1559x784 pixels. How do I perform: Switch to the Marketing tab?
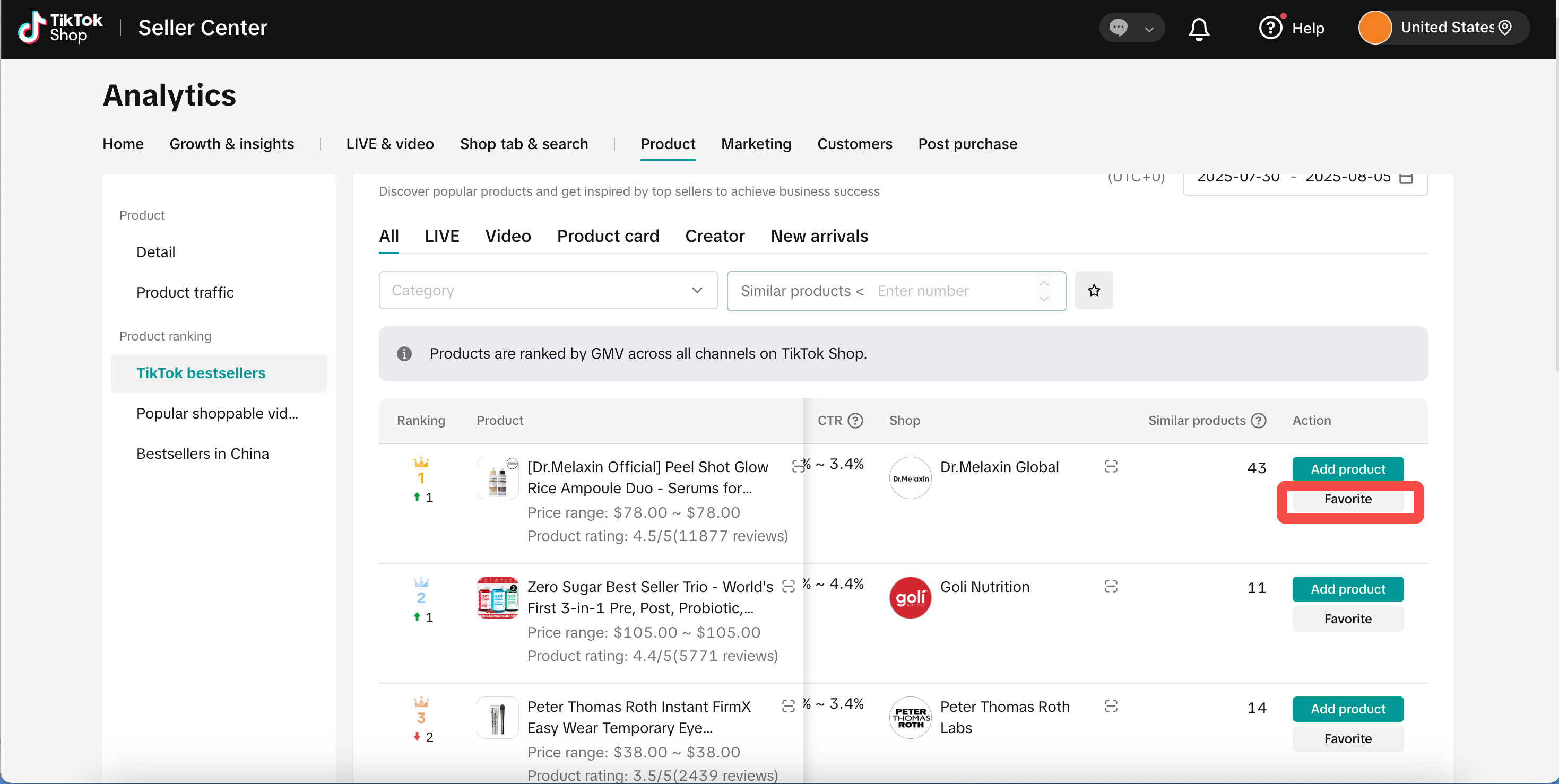(756, 144)
